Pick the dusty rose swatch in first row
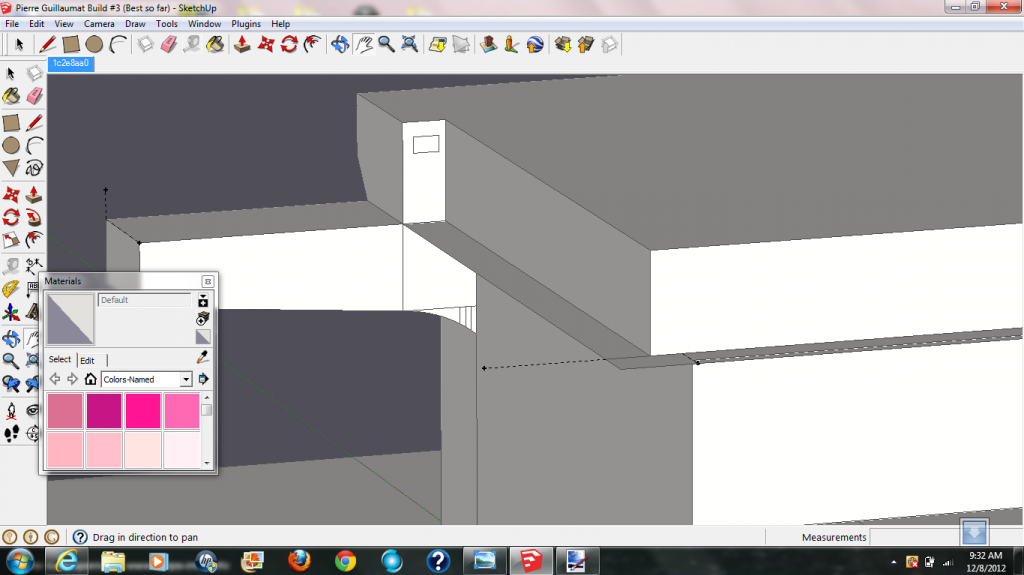 pos(65,411)
